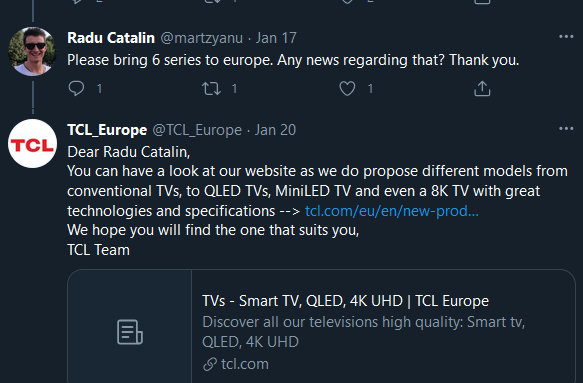Retweet Radu Catalin's 6 series tweet
Viewport: 583px width, 383px height.
tap(211, 88)
